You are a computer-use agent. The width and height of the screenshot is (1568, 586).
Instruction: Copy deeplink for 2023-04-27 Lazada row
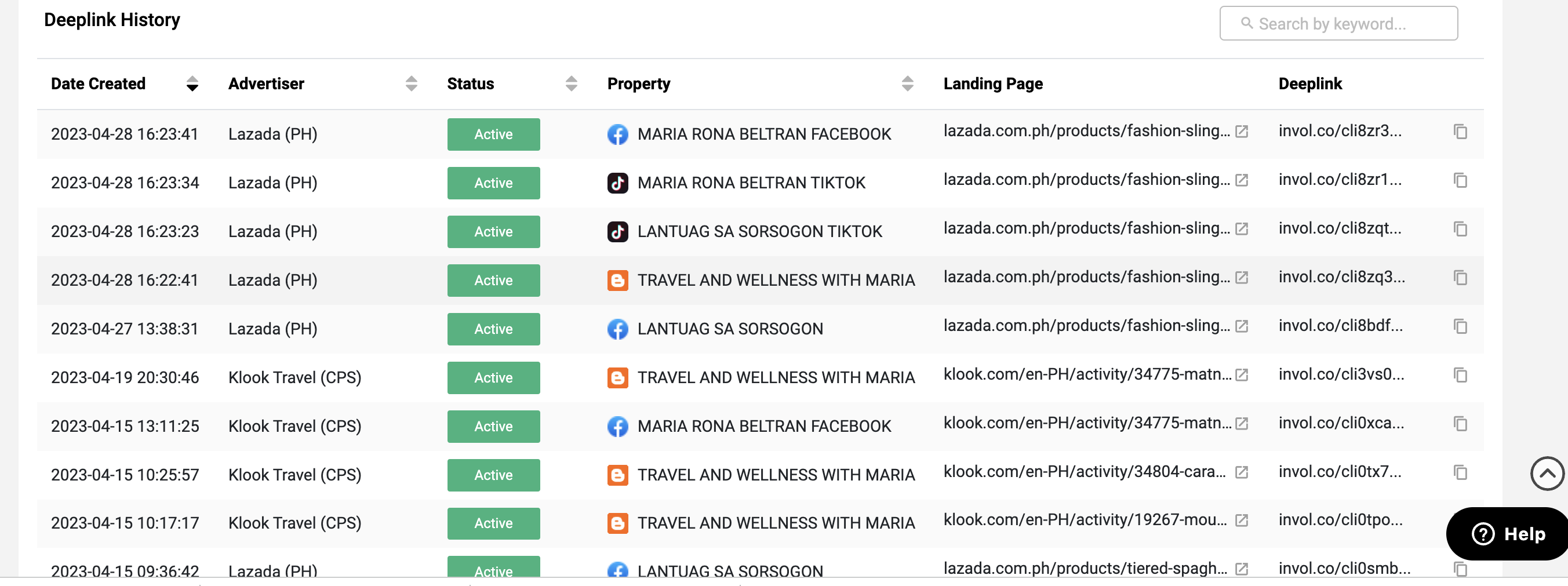[x=1460, y=326]
